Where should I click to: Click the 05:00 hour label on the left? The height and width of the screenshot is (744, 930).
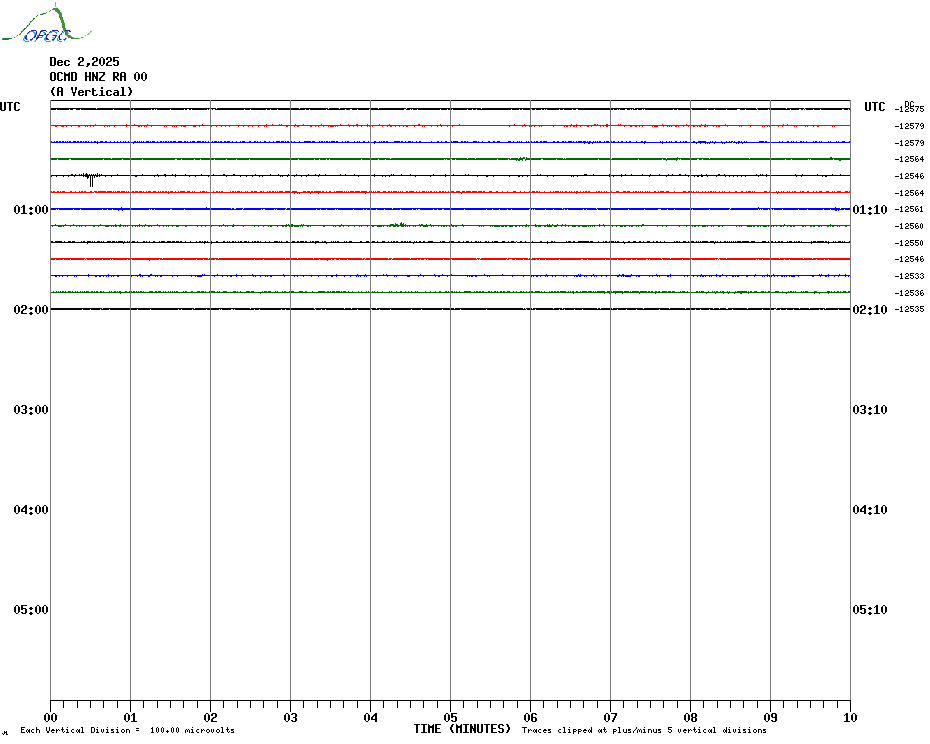click(31, 610)
